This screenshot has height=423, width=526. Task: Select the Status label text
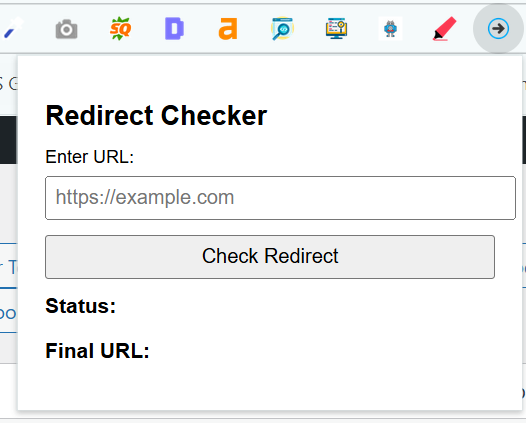[81, 306]
